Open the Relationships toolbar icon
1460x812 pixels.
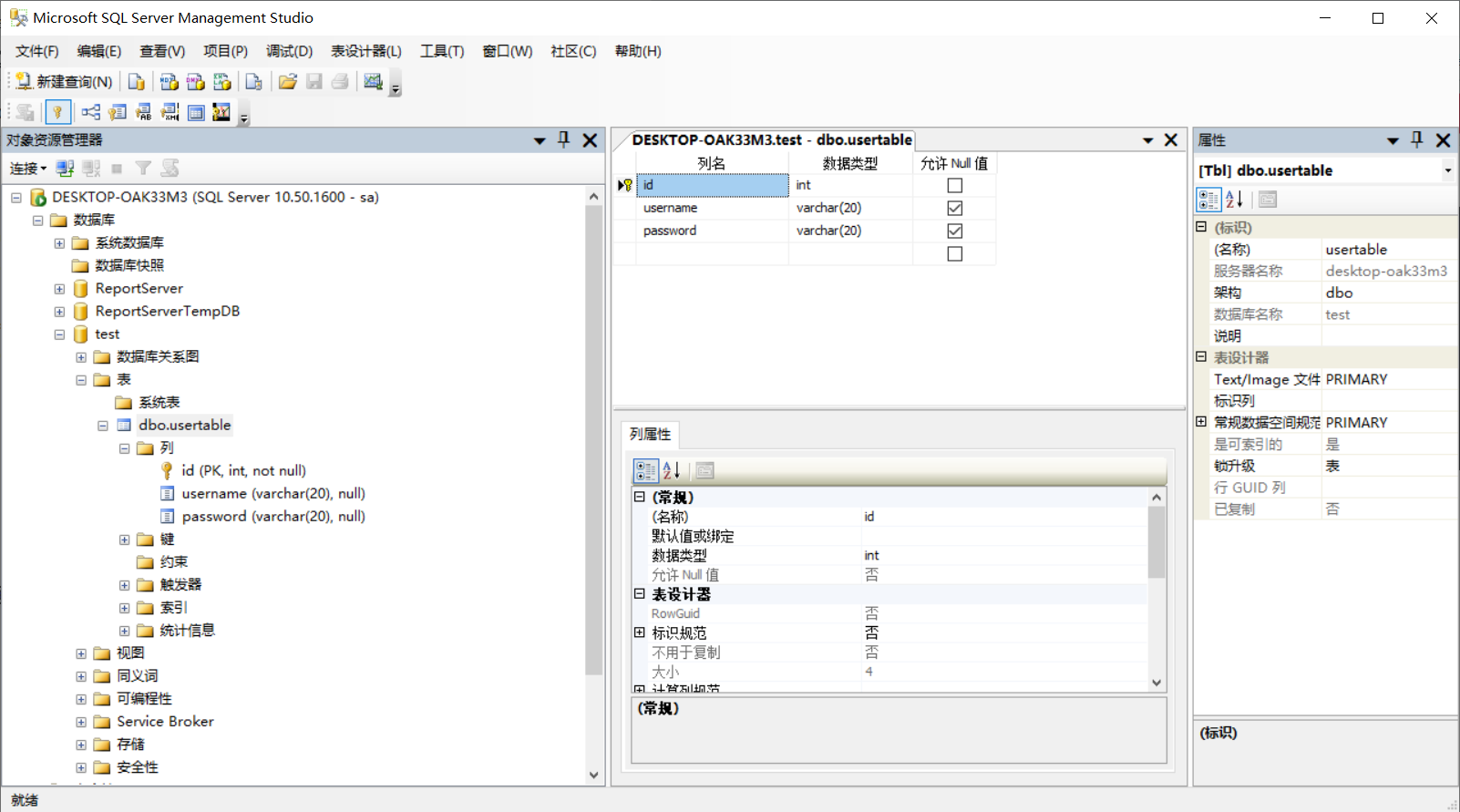[91, 112]
